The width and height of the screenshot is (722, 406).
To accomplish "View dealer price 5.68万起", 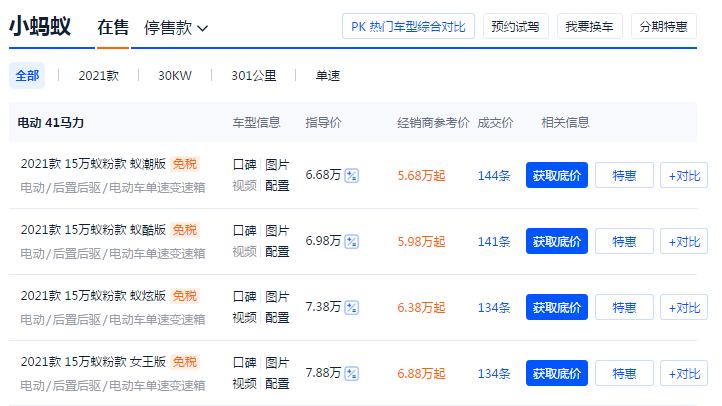I will (421, 175).
